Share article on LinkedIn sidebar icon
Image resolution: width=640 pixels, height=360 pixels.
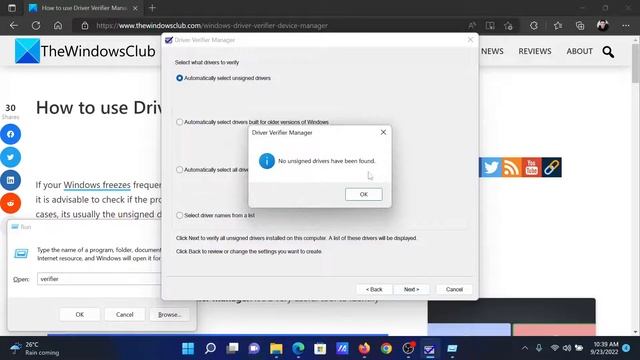click(x=11, y=180)
